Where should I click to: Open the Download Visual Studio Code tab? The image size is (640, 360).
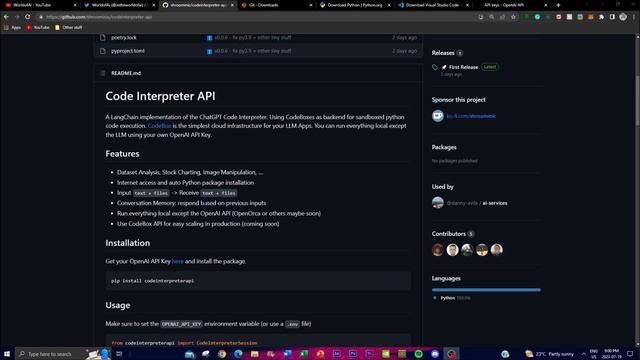tap(432, 5)
